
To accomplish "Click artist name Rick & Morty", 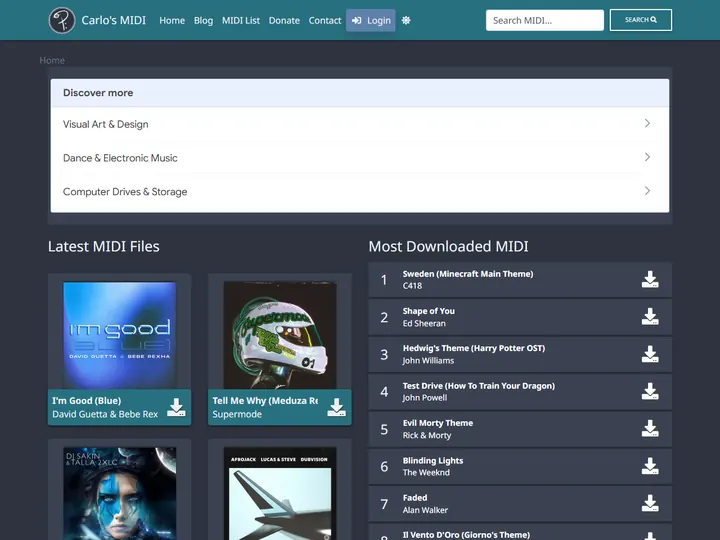I will [x=427, y=435].
